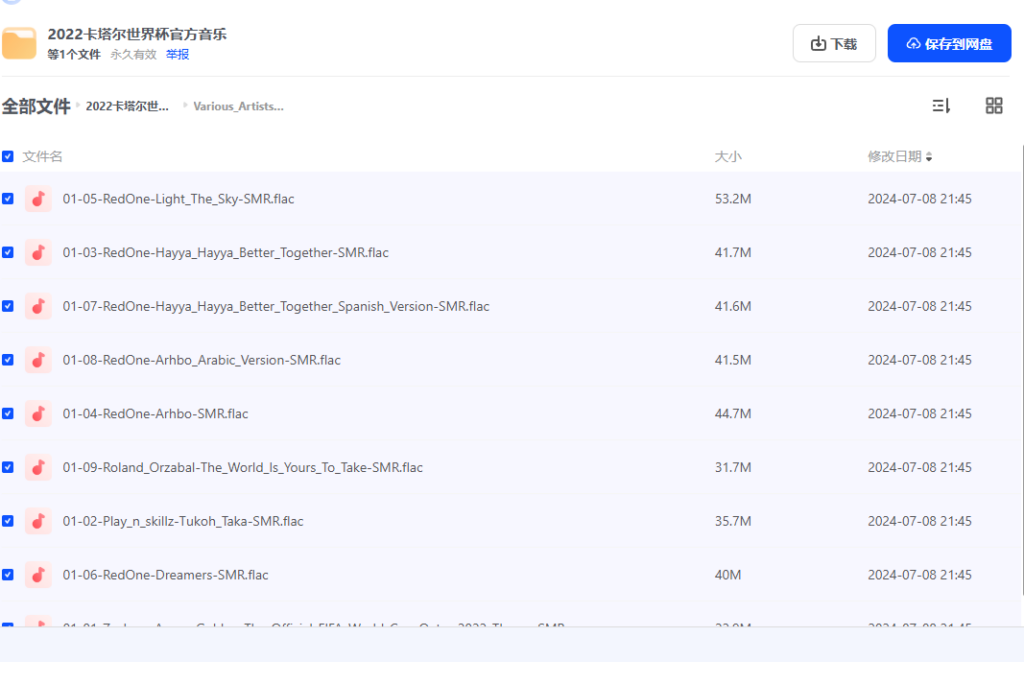Click the 大小 column header
This screenshot has height=684, width=1024.
click(x=728, y=156)
